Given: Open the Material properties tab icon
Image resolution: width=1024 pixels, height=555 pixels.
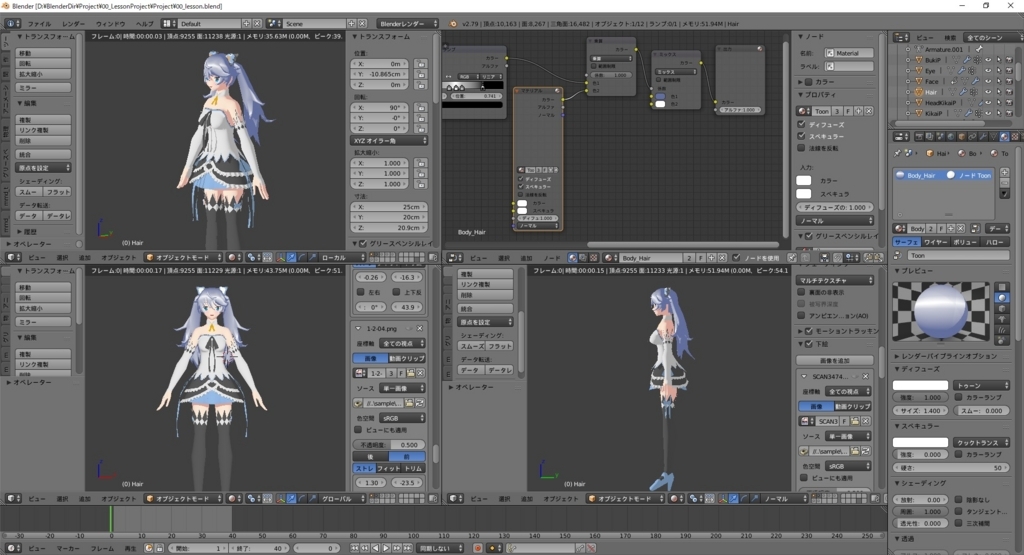Looking at the screenshot, I should pyautogui.click(x=1004, y=136).
